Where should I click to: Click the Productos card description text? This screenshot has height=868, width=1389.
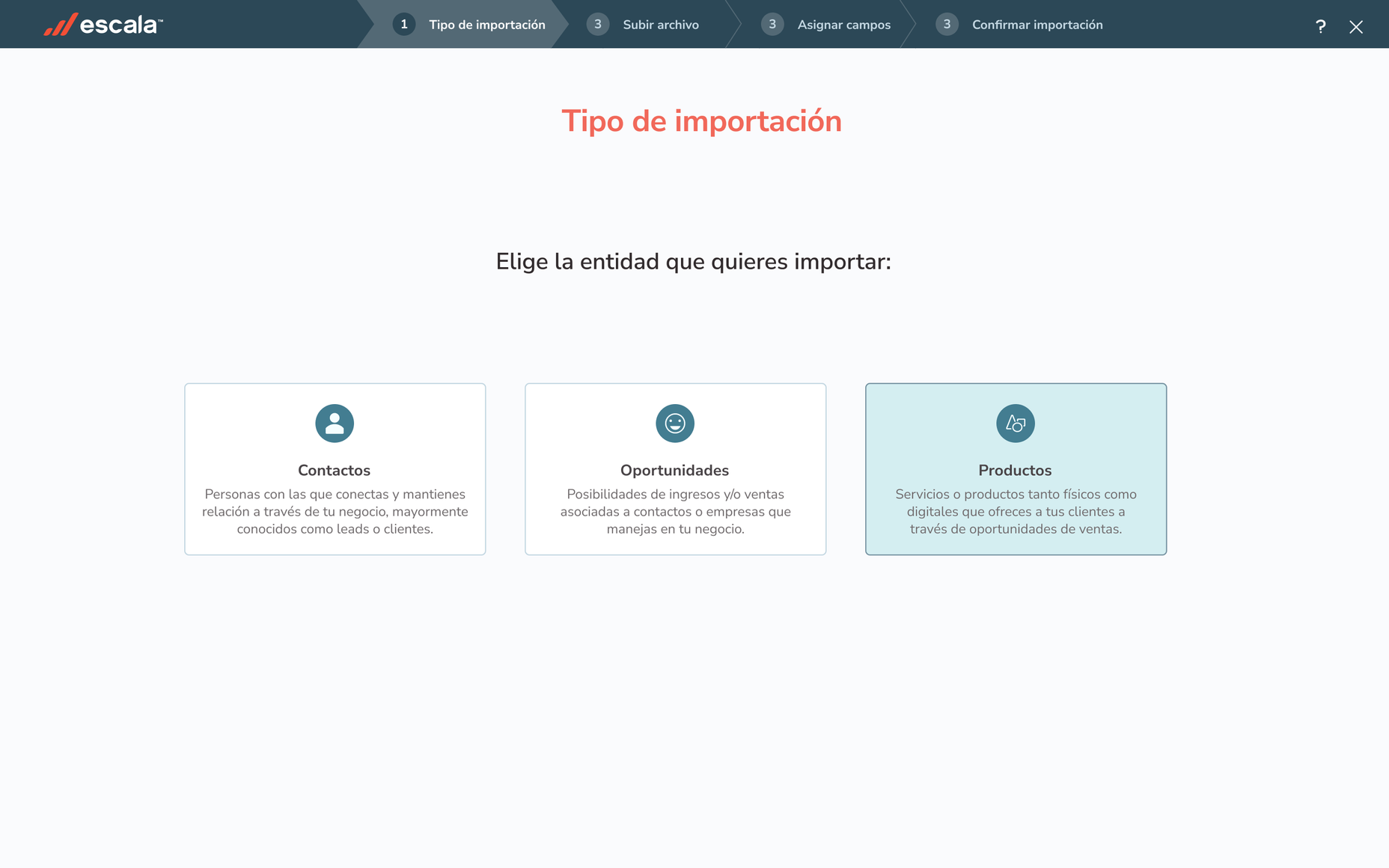tap(1016, 512)
